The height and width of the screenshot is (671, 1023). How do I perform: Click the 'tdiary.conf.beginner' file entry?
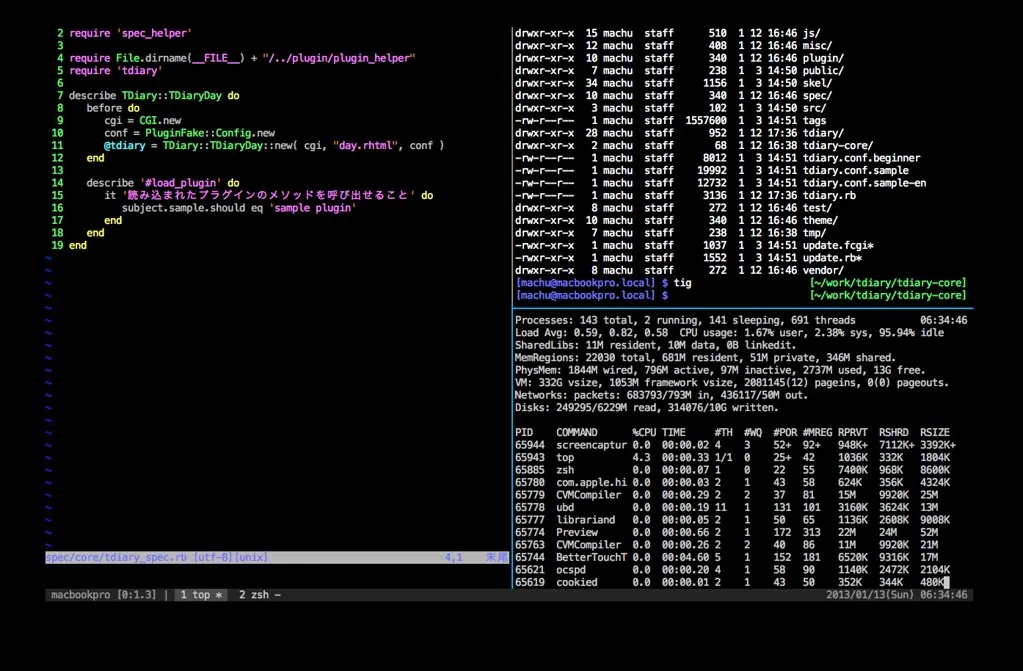tap(862, 158)
